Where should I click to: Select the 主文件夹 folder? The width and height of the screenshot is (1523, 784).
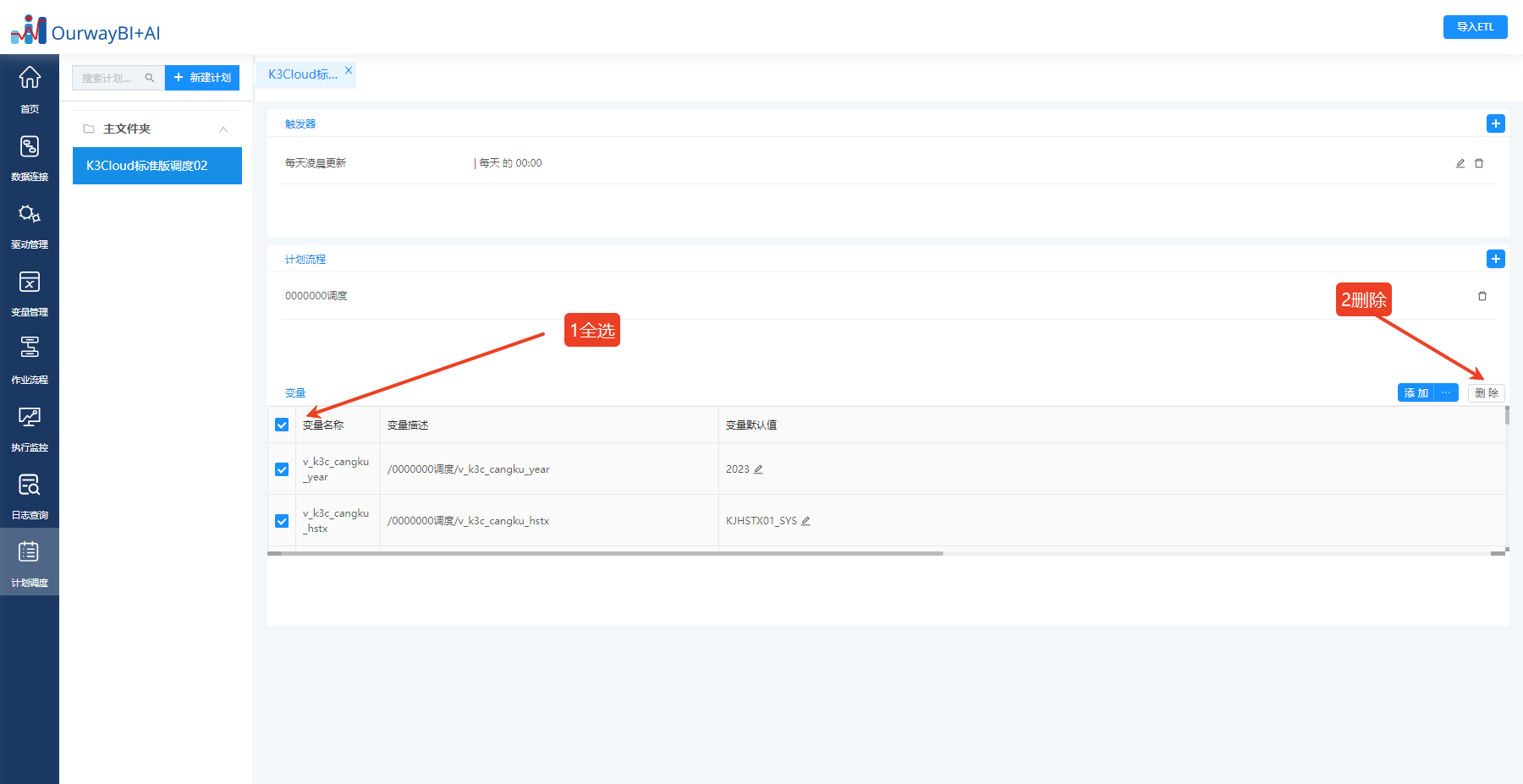coord(127,129)
